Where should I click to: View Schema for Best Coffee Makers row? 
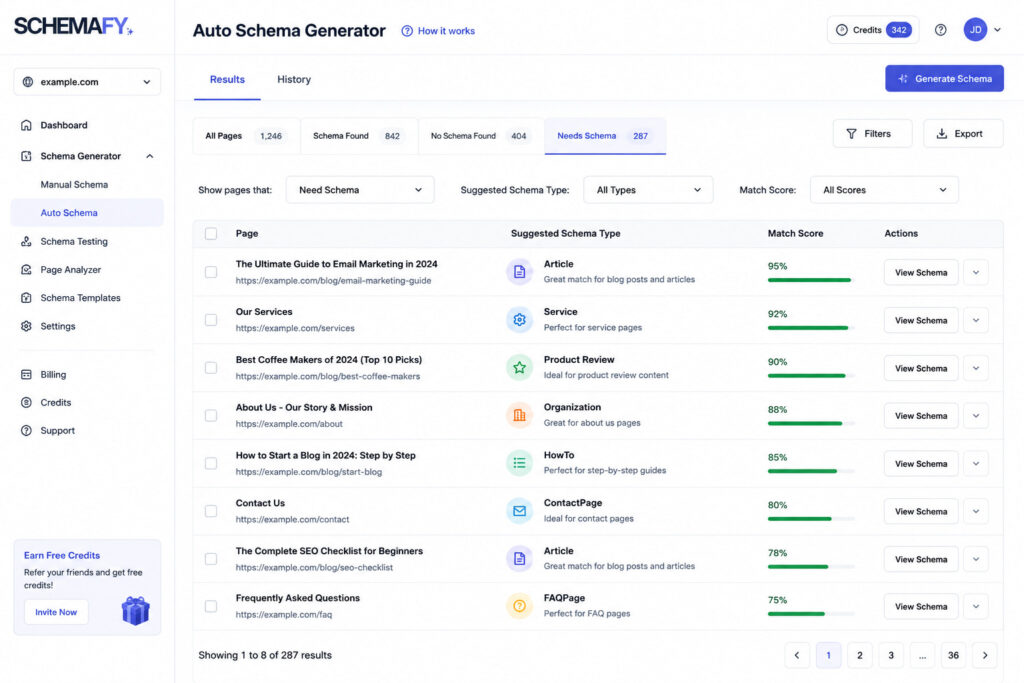point(921,368)
